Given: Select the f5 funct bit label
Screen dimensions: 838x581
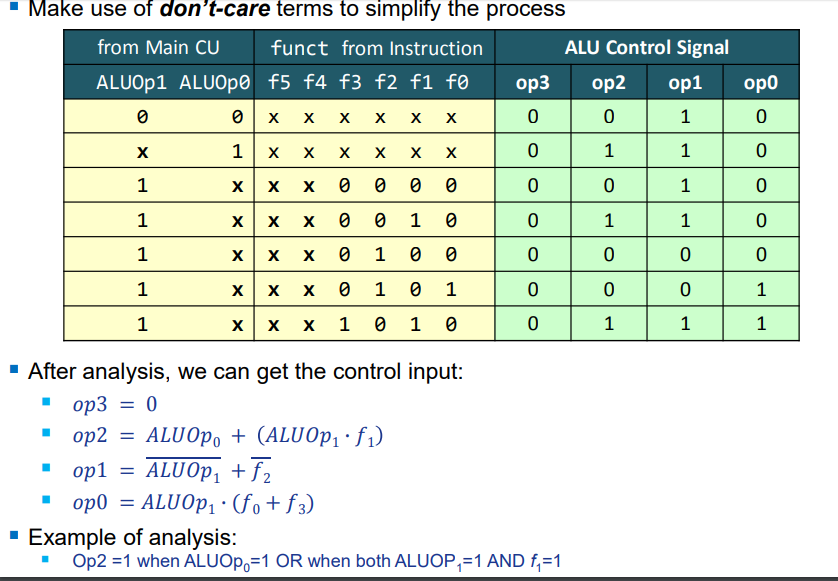Looking at the screenshot, I should pos(279,82).
